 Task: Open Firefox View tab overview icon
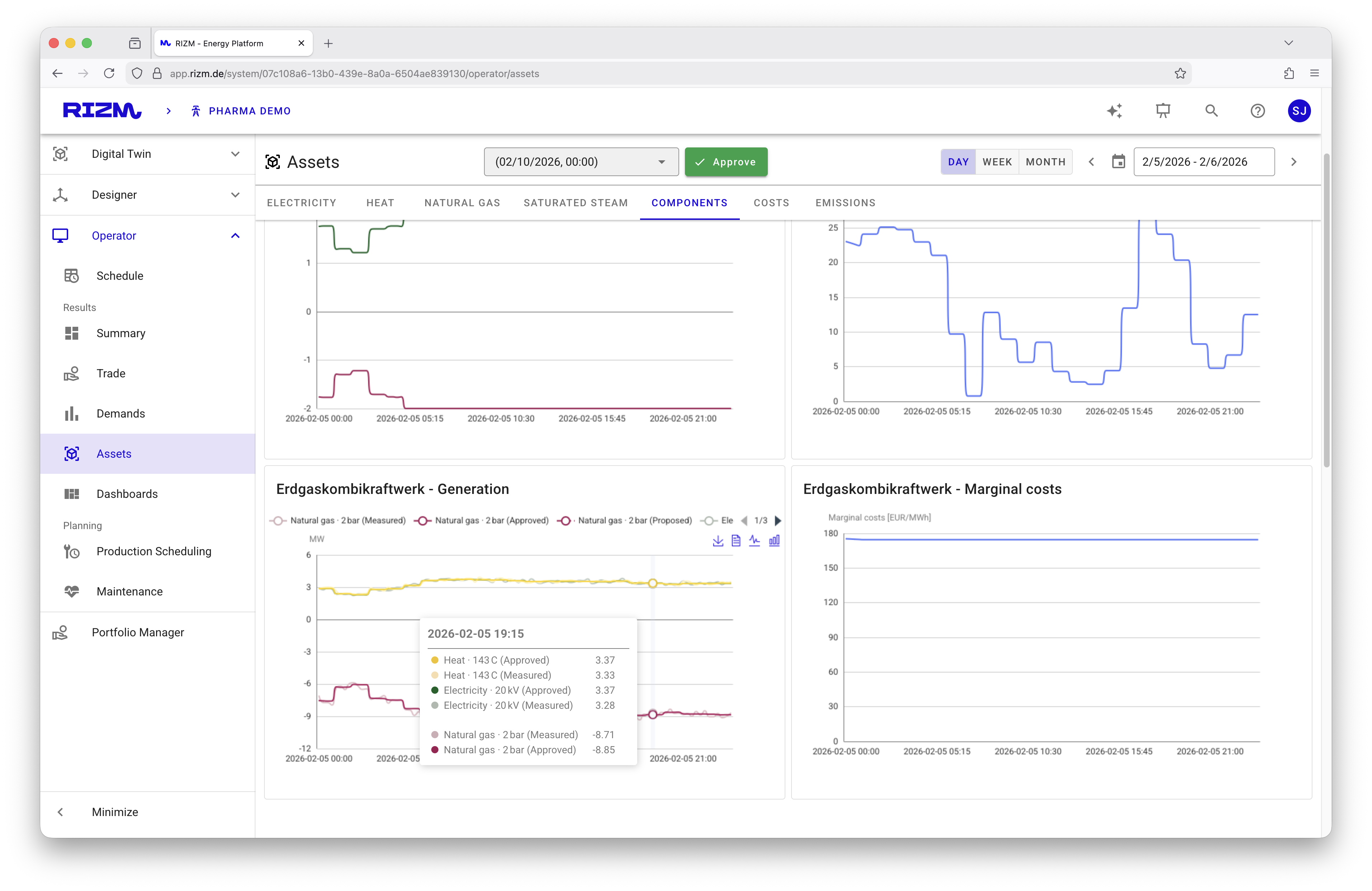pyautogui.click(x=135, y=43)
